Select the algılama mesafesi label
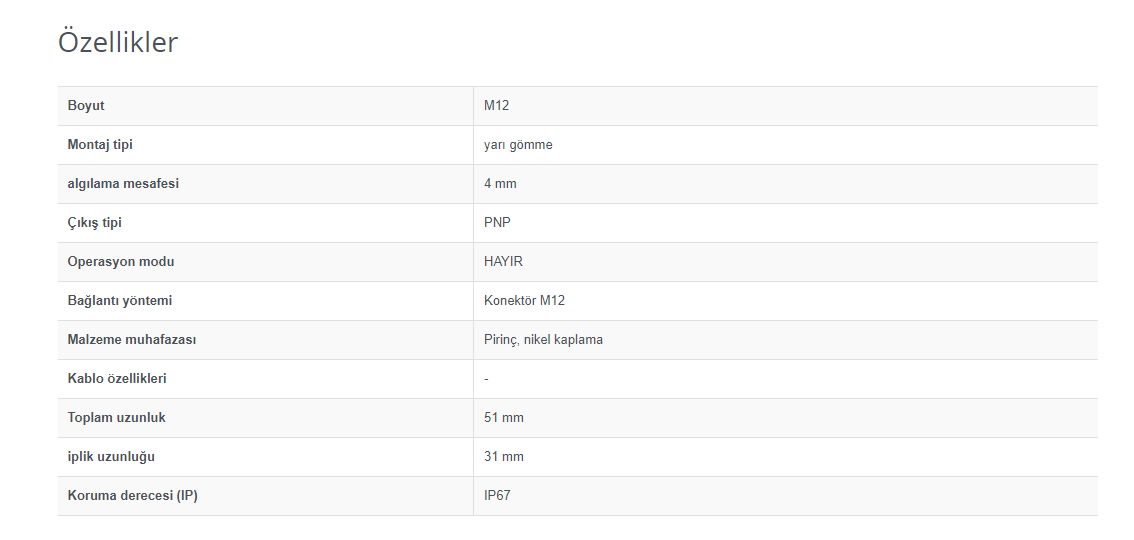This screenshot has width=1134, height=540. (x=123, y=184)
